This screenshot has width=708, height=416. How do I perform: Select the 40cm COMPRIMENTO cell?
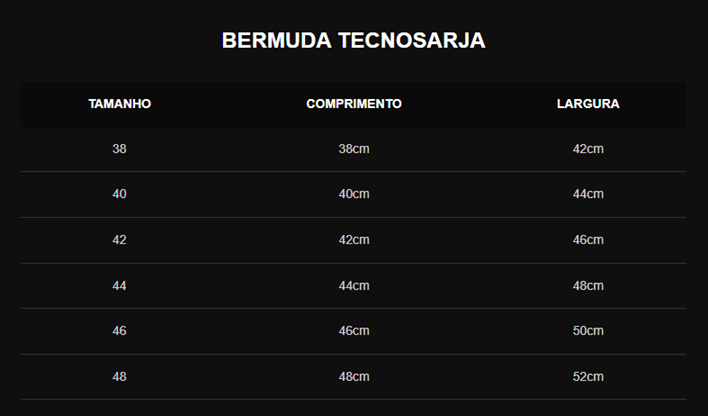click(354, 194)
